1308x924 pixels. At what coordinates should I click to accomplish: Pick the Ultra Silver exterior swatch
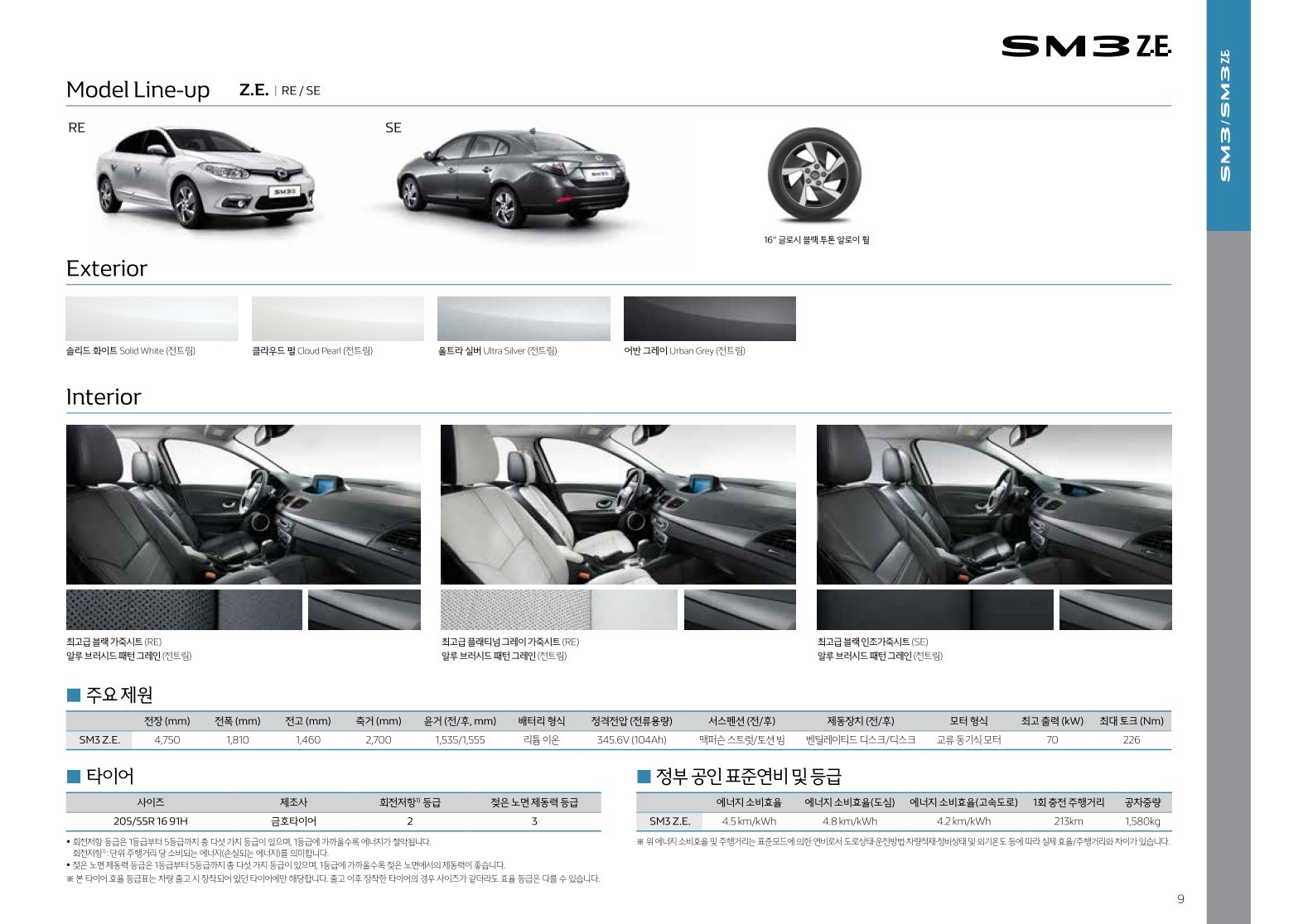pos(523,319)
